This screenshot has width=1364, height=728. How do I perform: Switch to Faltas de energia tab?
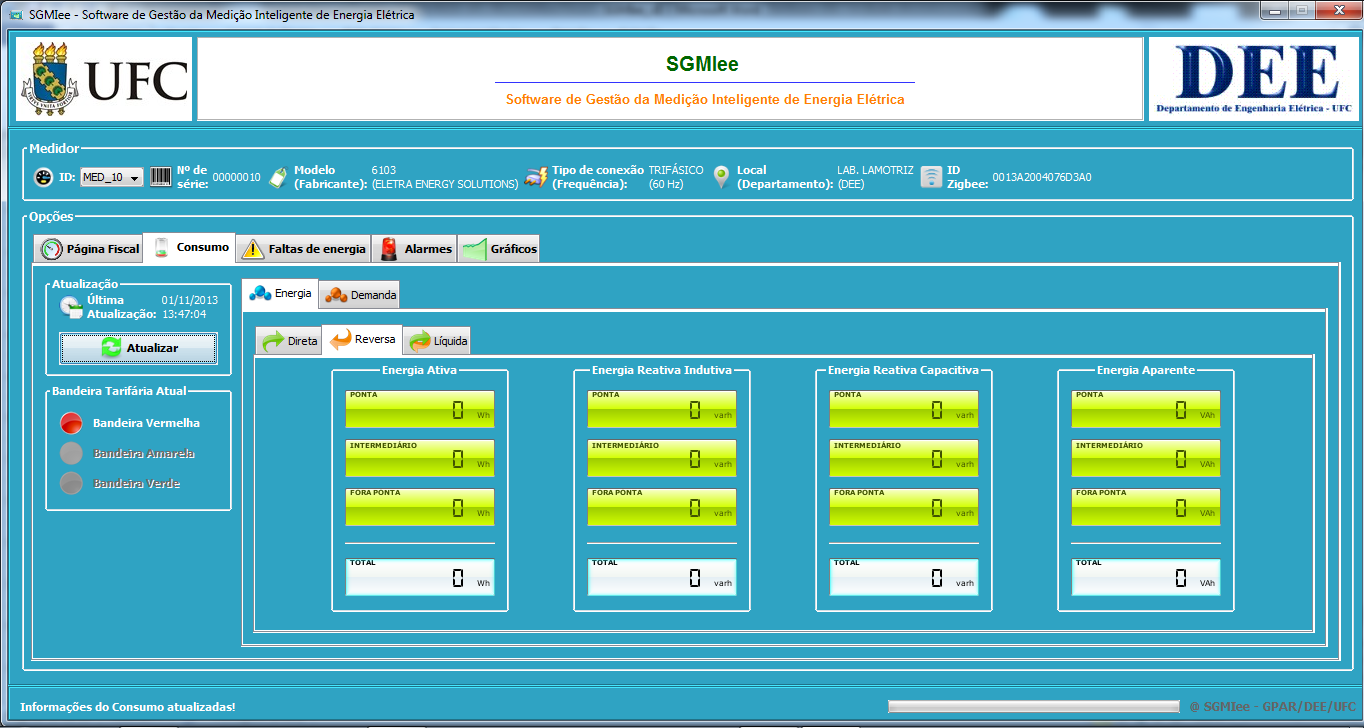[x=303, y=249]
